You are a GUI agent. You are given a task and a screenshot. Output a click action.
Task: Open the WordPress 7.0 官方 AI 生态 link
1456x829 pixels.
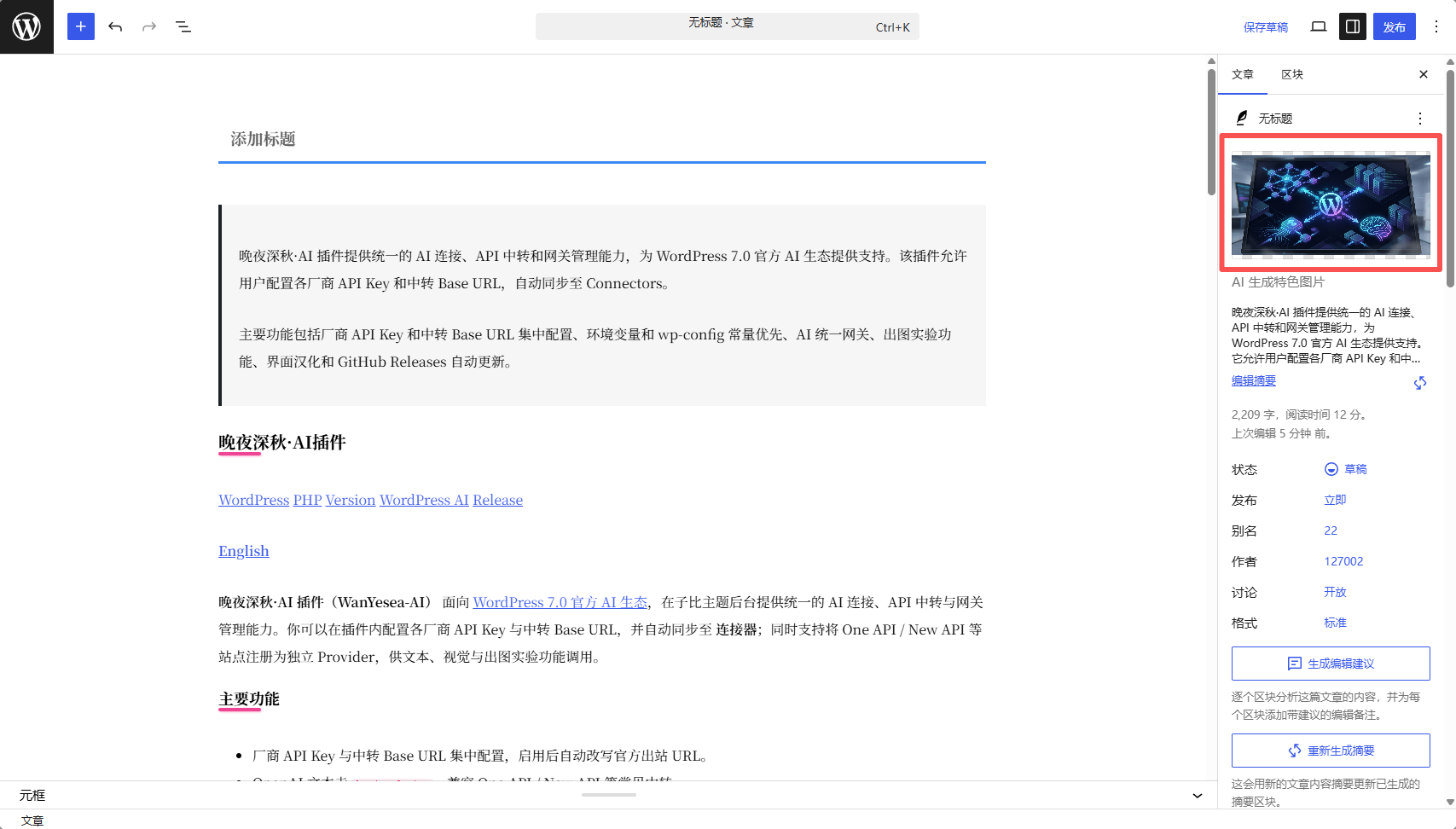coord(560,602)
